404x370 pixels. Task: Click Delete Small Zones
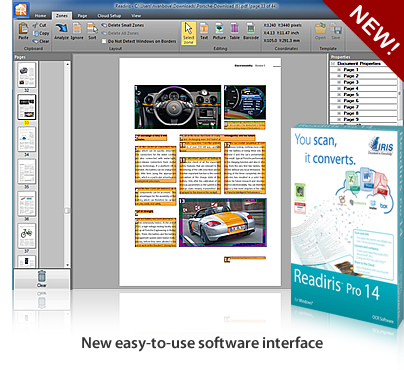123,25
